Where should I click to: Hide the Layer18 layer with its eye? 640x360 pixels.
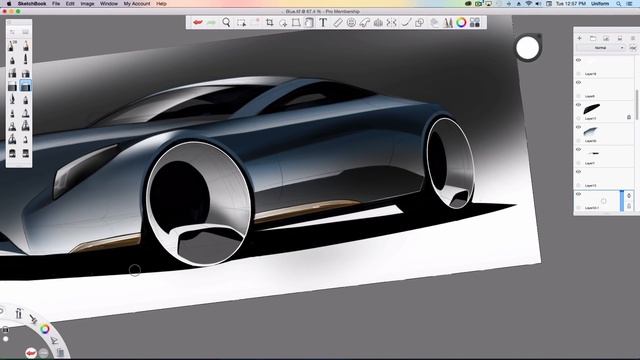coord(578,60)
